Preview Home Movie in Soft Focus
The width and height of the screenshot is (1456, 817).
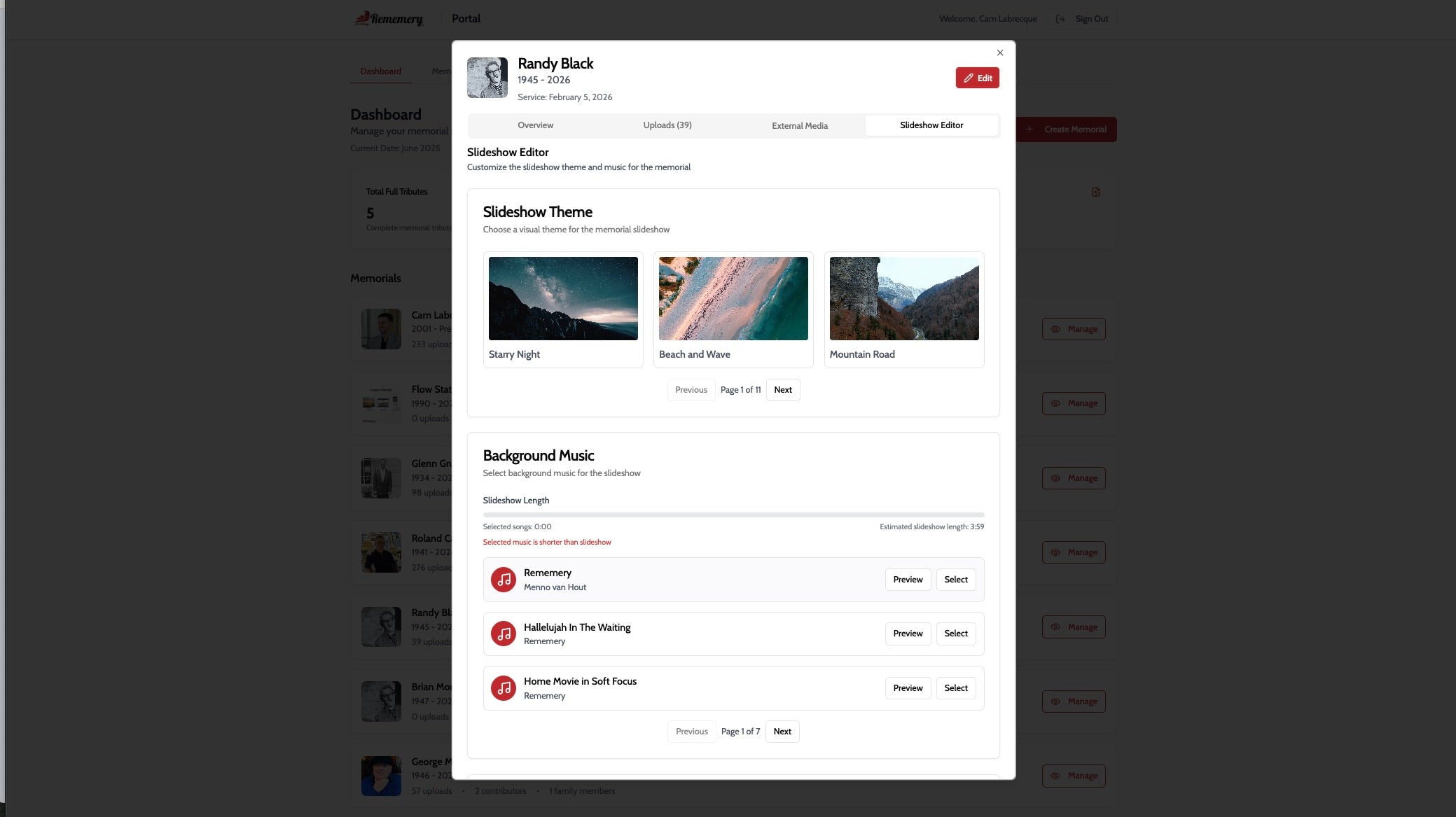[x=908, y=688]
